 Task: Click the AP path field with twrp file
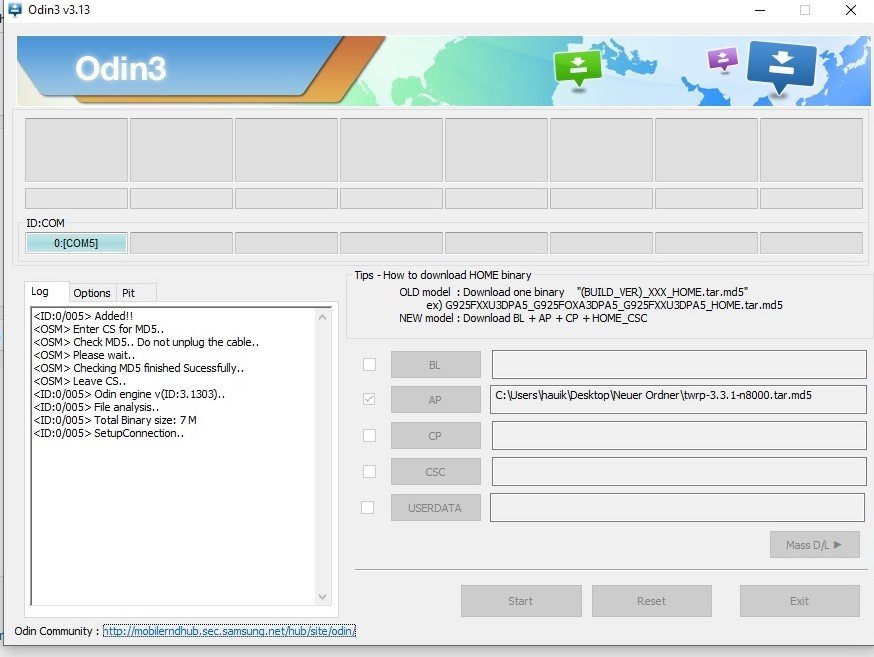(x=678, y=399)
